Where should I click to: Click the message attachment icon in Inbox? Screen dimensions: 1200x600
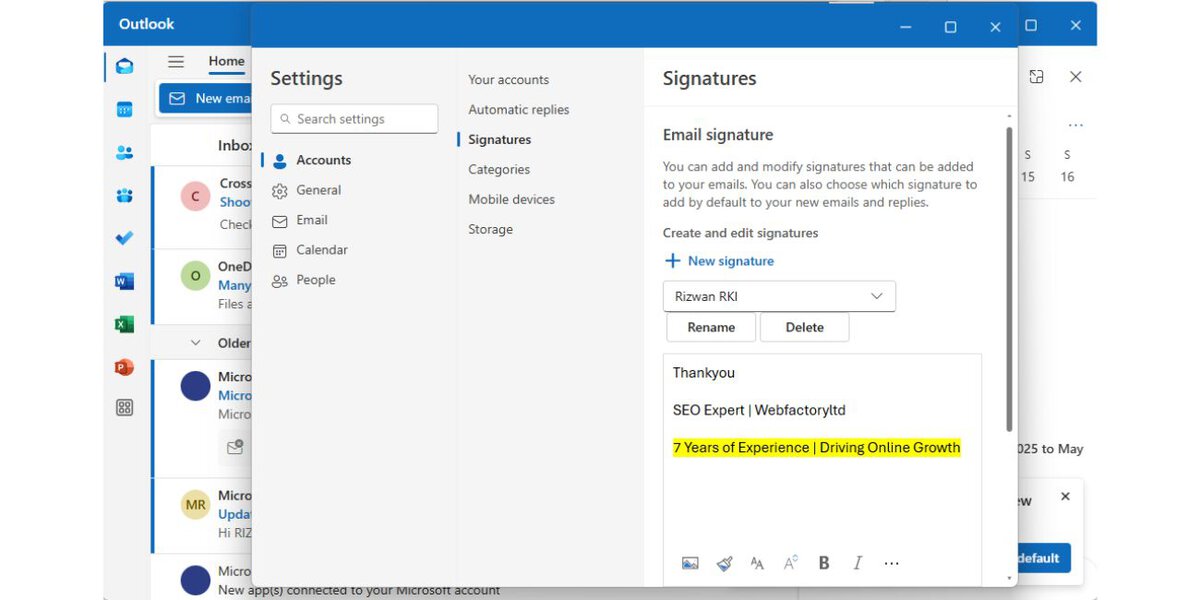click(235, 447)
